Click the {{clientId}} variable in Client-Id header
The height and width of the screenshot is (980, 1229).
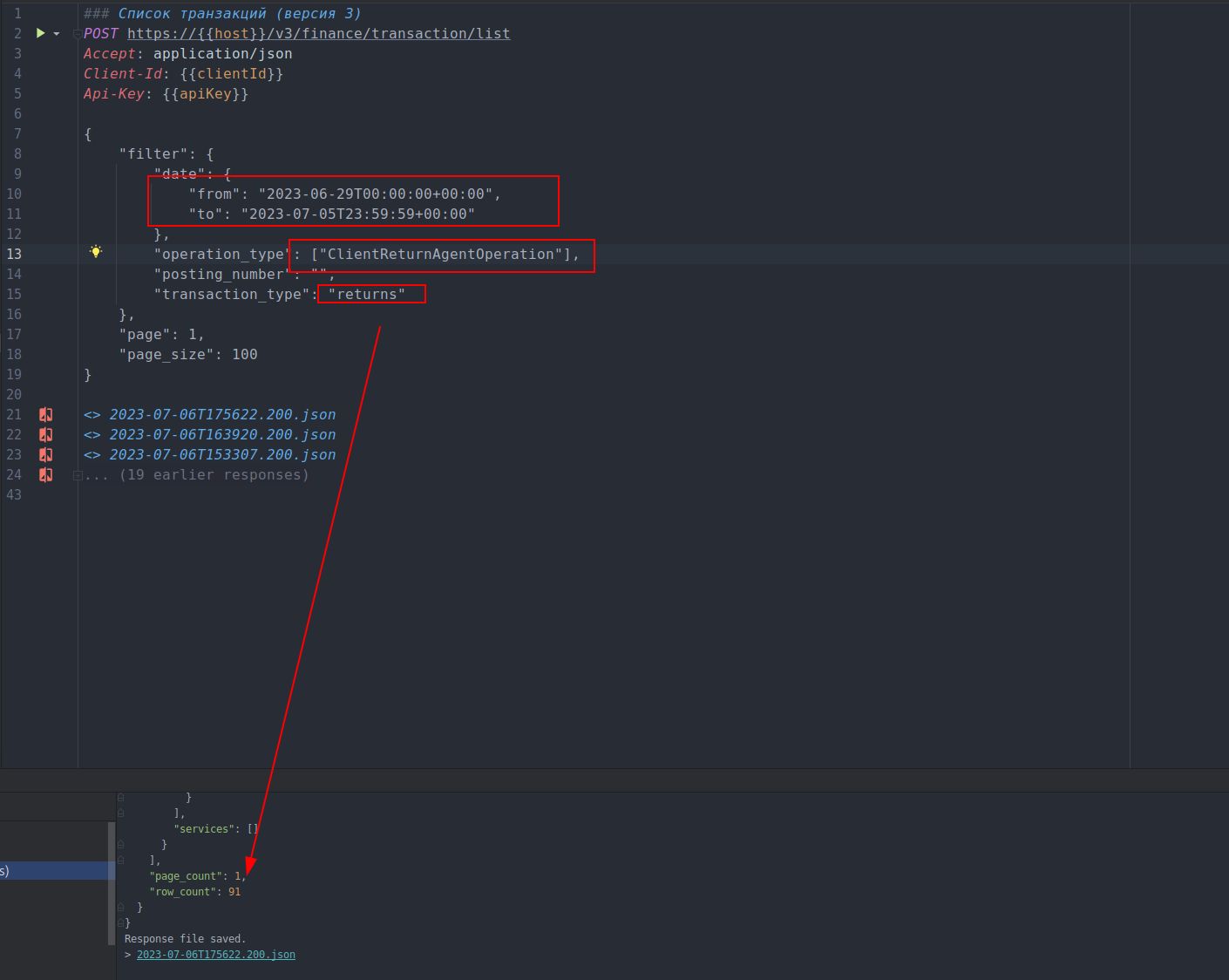pyautogui.click(x=232, y=73)
